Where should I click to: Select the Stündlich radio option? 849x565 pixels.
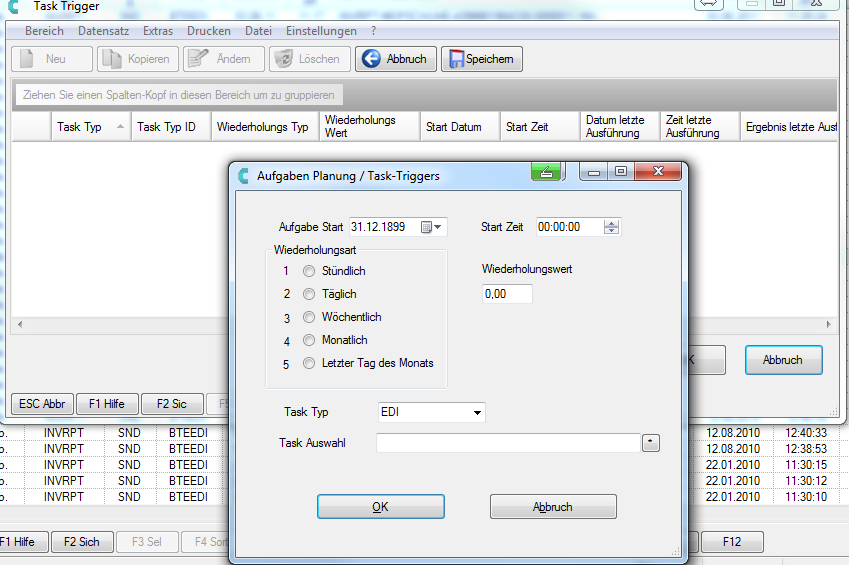[309, 271]
